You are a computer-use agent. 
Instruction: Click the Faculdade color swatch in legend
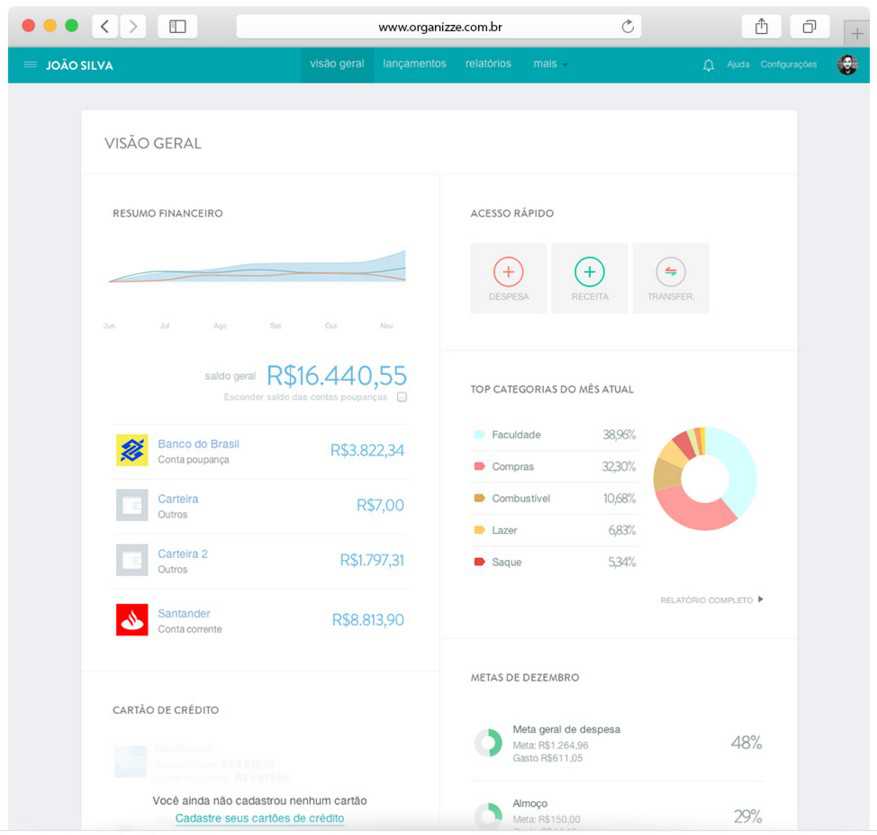pos(479,435)
